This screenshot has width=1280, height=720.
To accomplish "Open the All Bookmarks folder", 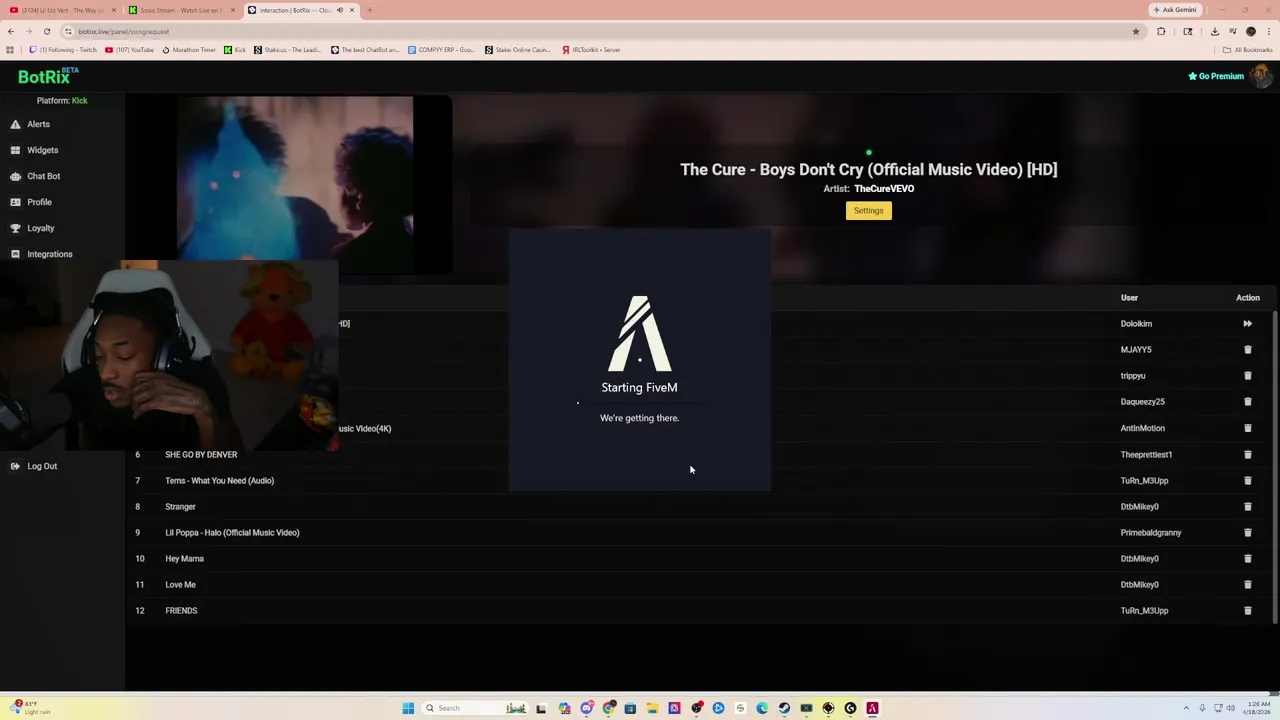I will [x=1248, y=50].
